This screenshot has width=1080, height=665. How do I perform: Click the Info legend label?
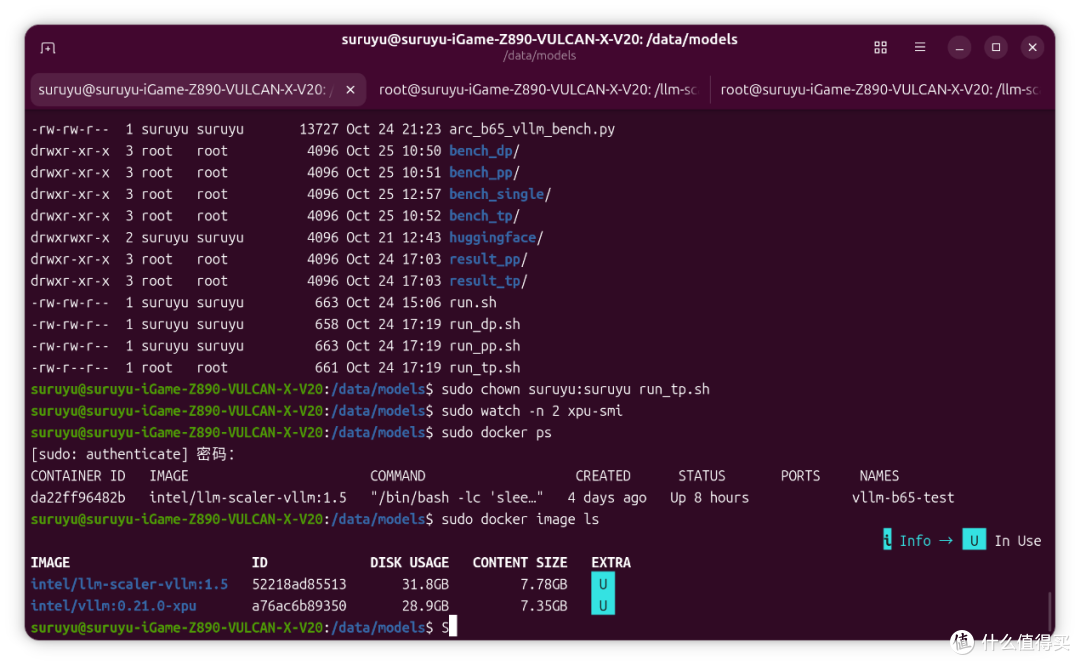point(915,541)
